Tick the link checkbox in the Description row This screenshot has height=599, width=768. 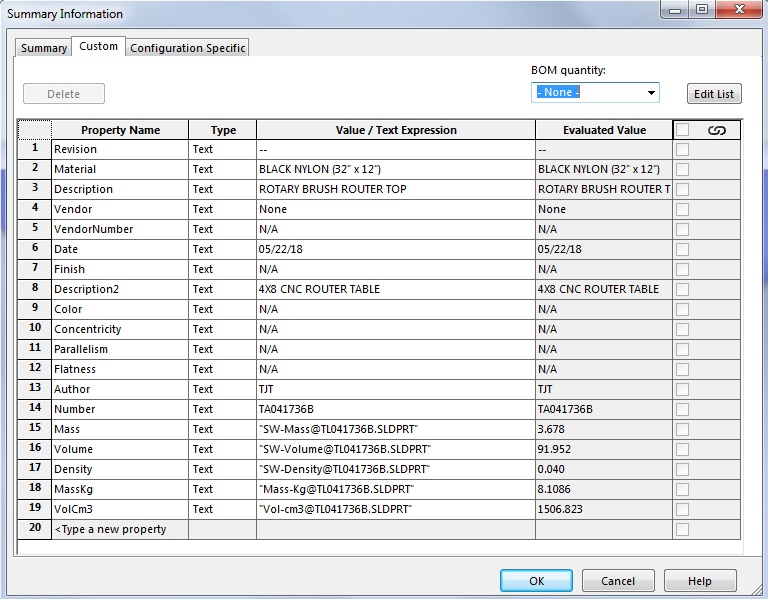point(682,190)
